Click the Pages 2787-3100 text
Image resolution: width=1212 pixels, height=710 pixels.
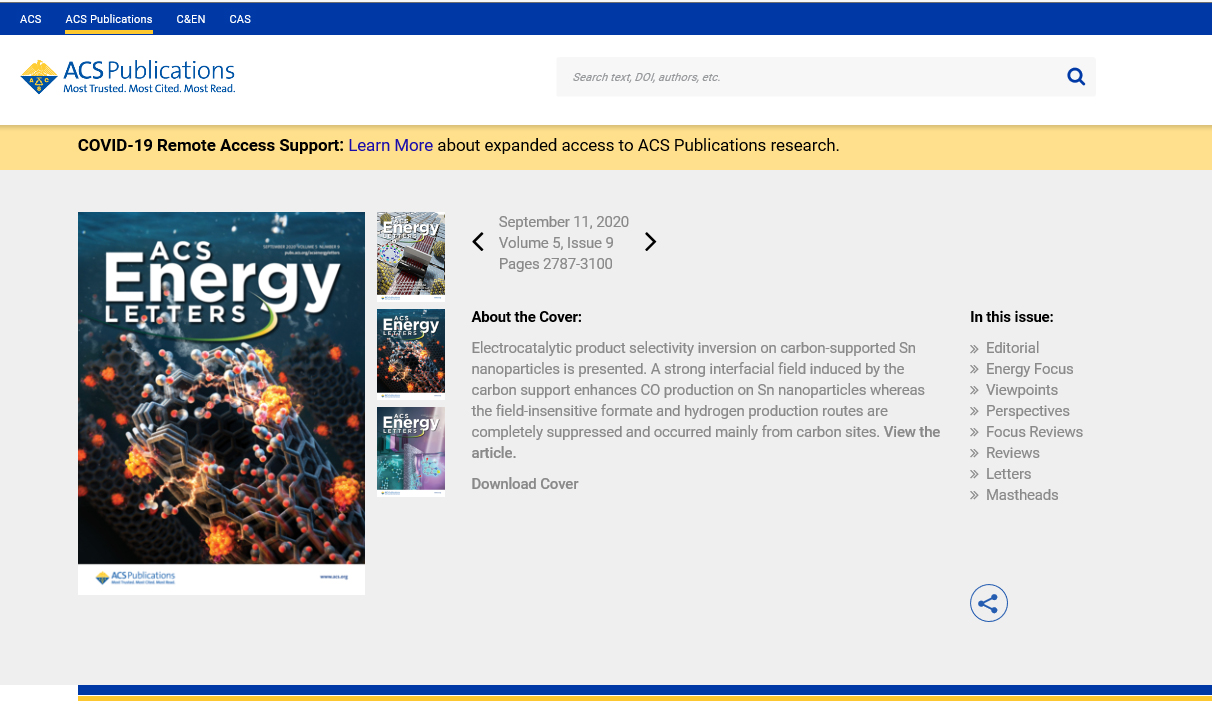[556, 264]
